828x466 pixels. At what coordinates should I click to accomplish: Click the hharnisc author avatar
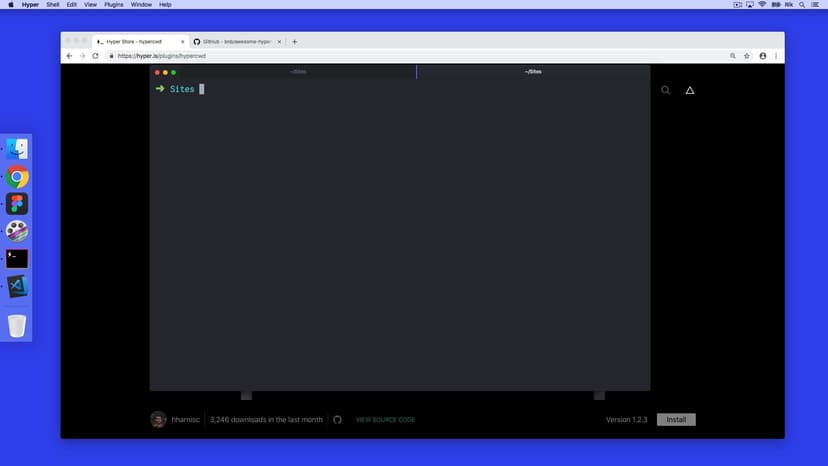tap(158, 420)
